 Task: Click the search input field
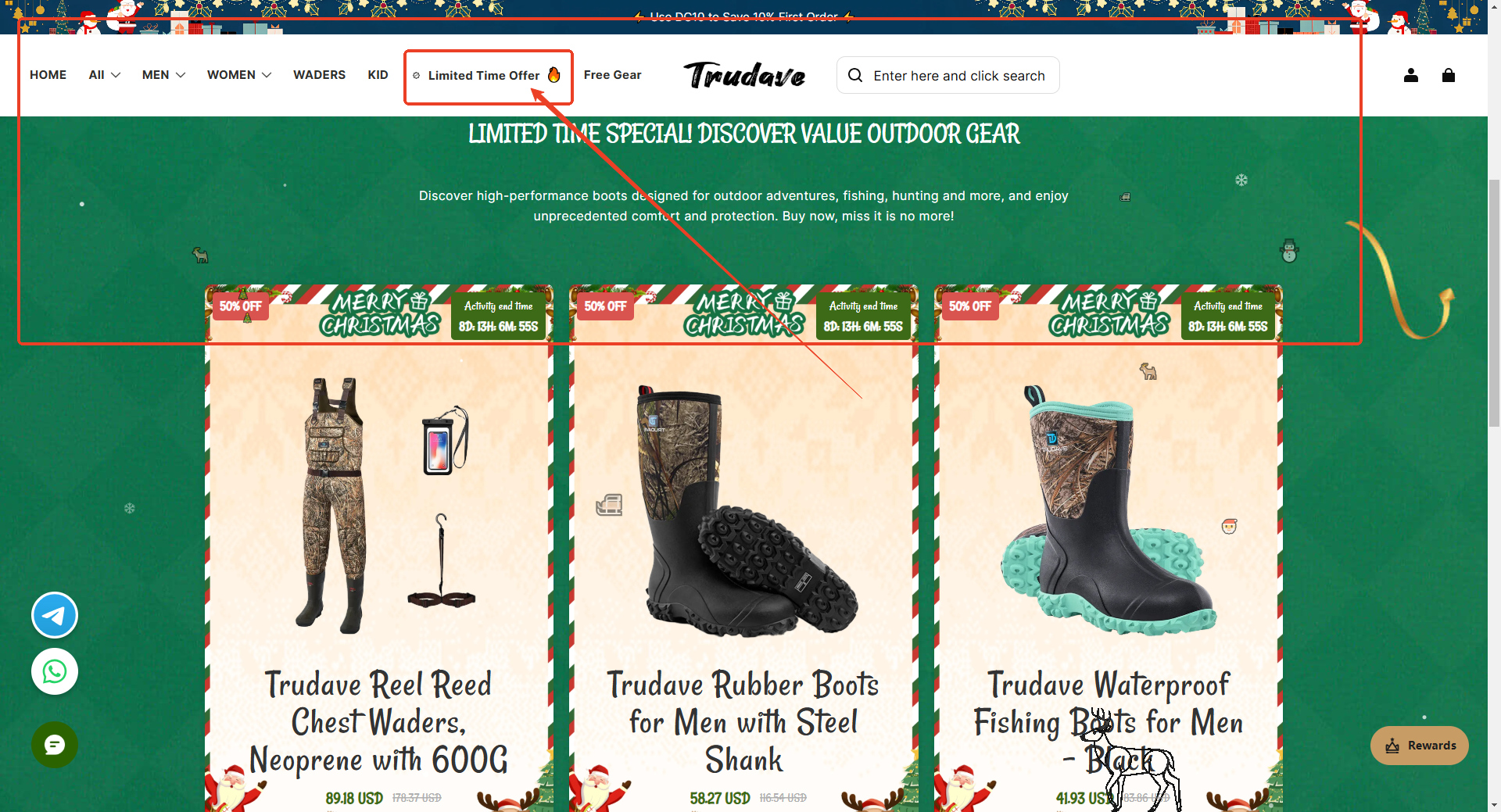[958, 75]
